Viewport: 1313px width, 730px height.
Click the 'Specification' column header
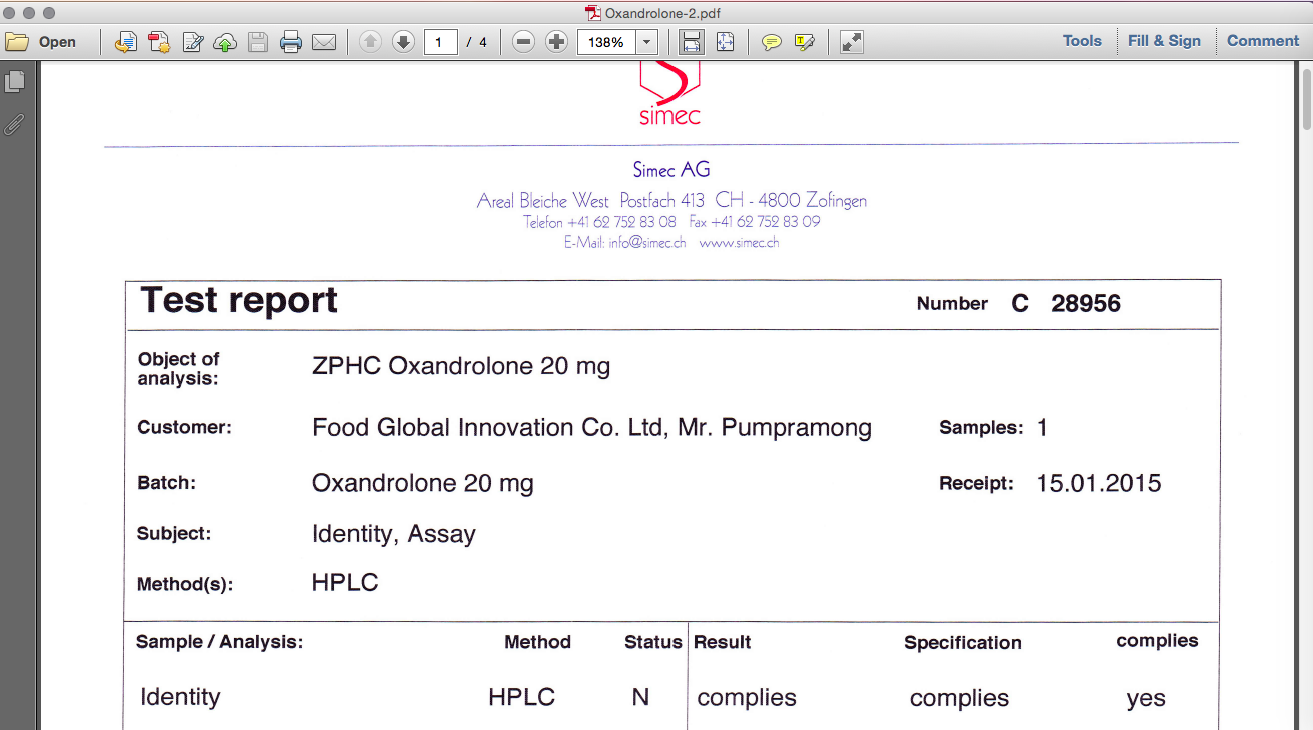(x=963, y=643)
